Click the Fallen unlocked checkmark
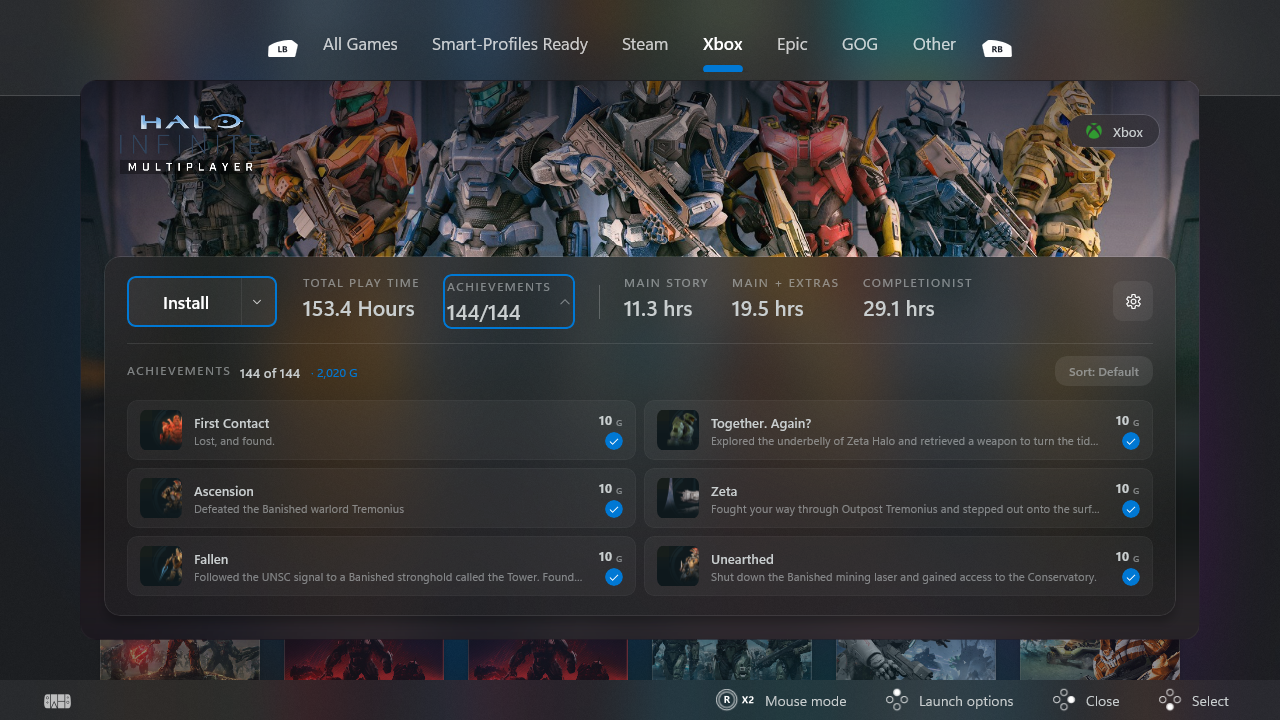 pos(614,577)
